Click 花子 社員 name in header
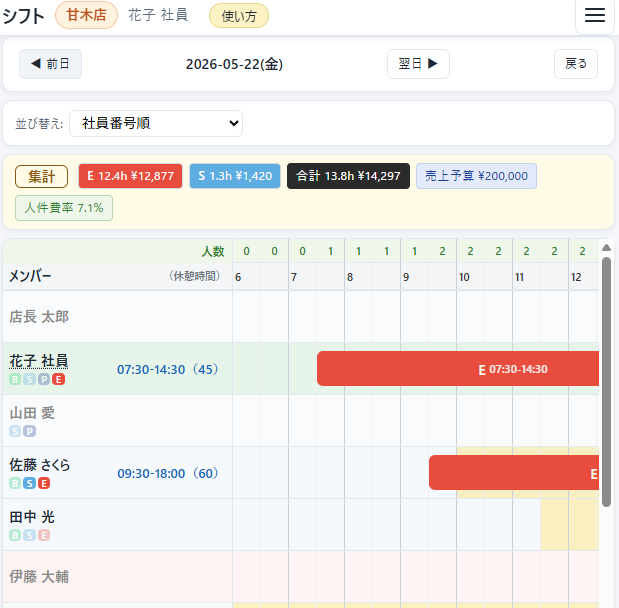The width and height of the screenshot is (619, 608). point(158,15)
